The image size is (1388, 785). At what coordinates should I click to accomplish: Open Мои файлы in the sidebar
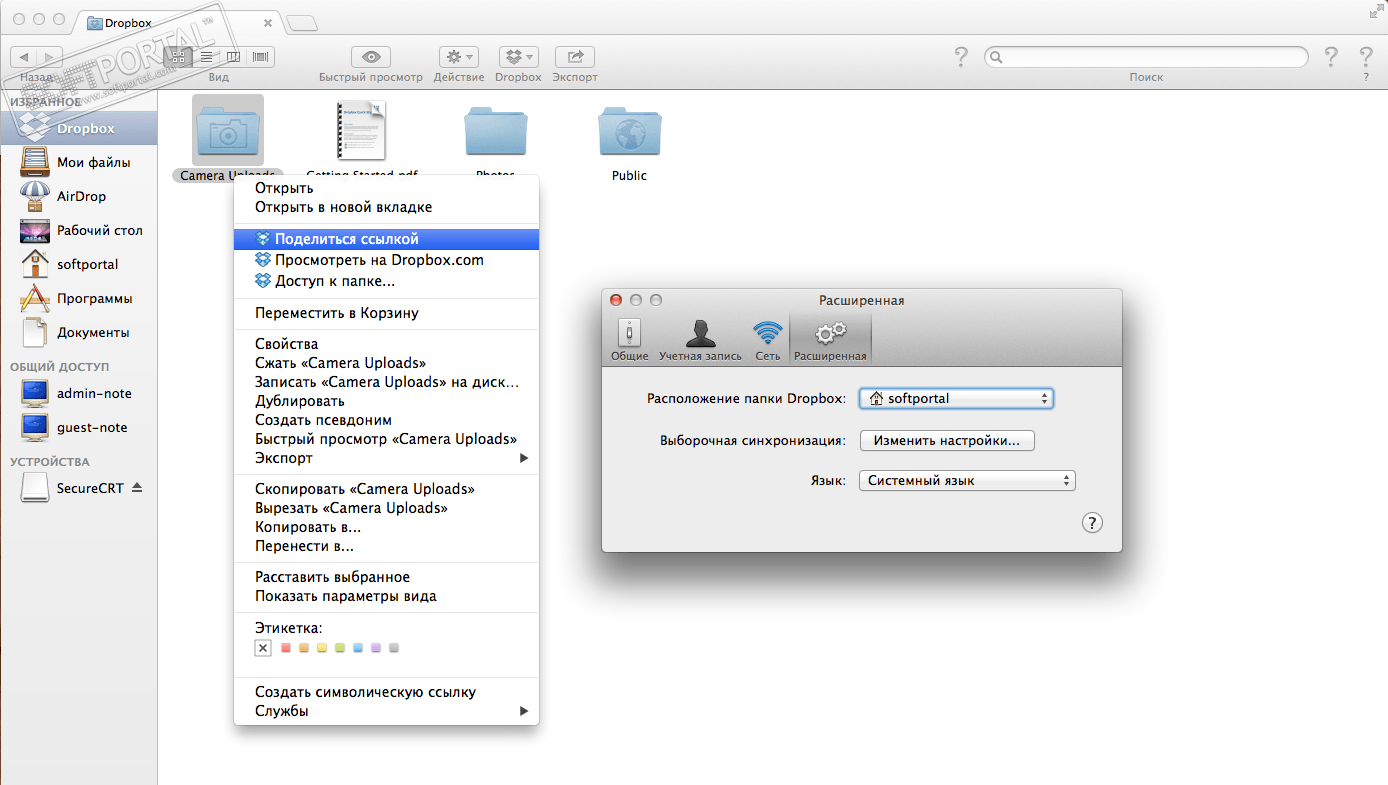point(79,162)
